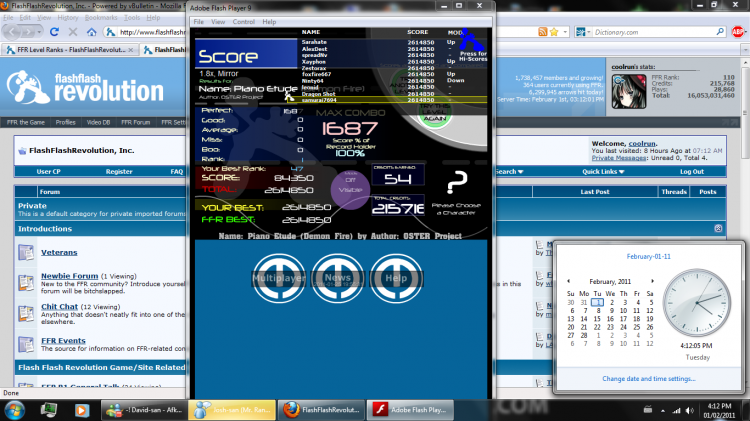
Task: Switch to Adobe Flash Player taskbar item
Action: (x=410, y=410)
